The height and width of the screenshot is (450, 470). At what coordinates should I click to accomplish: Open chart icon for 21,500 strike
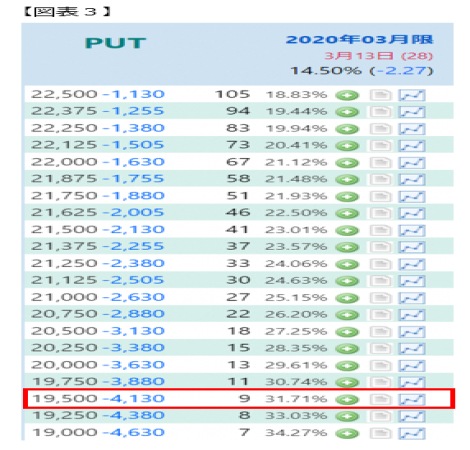(x=412, y=230)
